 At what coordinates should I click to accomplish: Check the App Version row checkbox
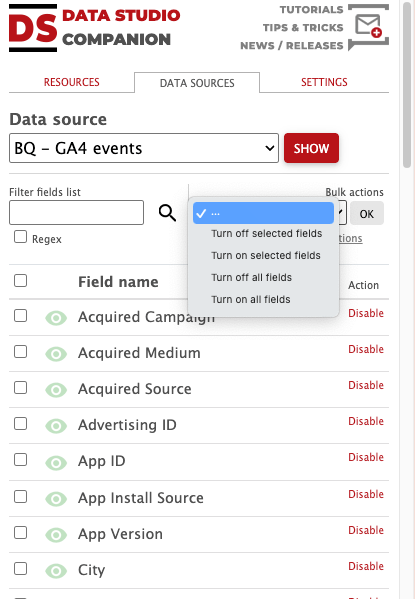pos(21,533)
